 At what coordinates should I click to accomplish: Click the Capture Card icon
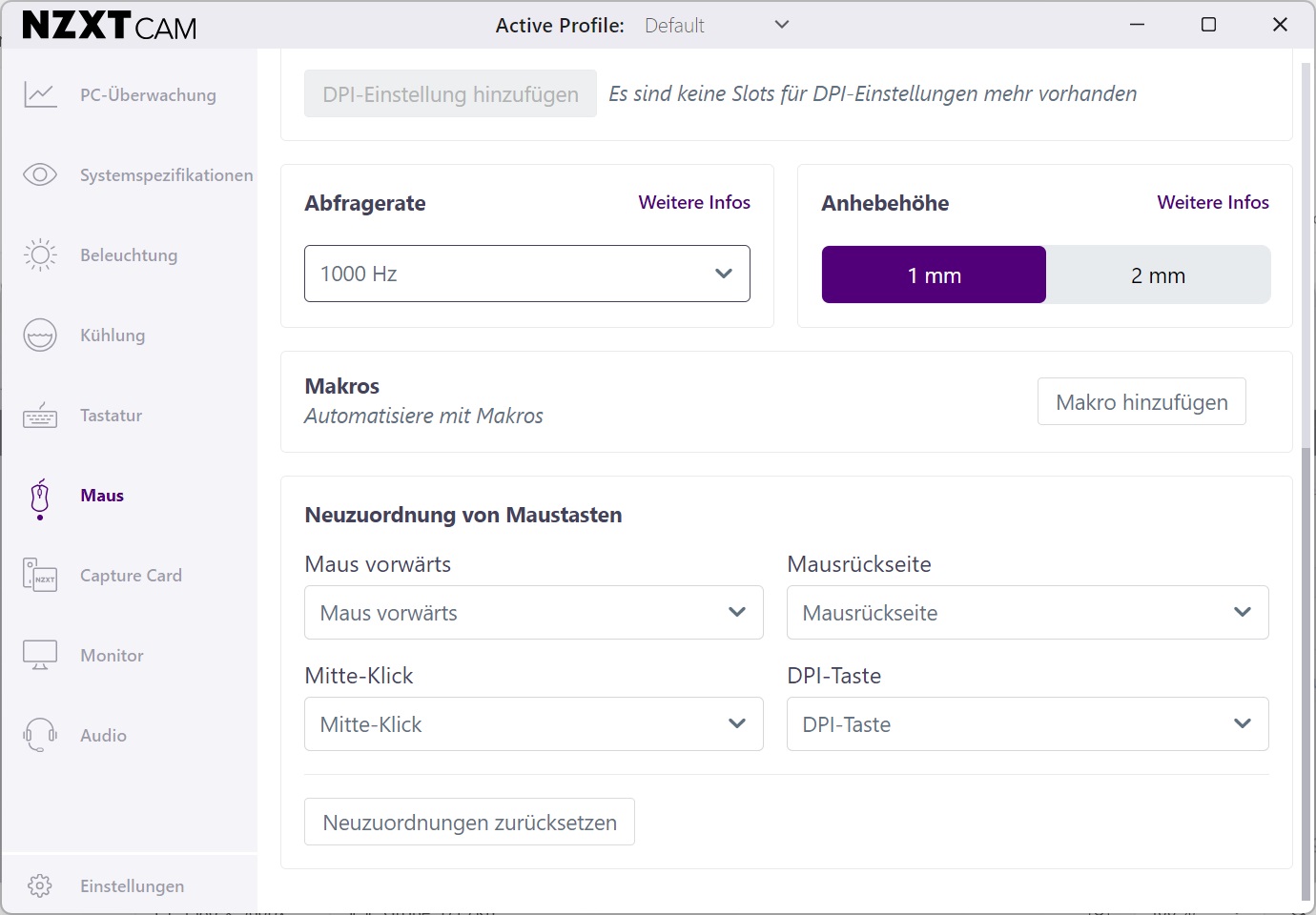40,575
